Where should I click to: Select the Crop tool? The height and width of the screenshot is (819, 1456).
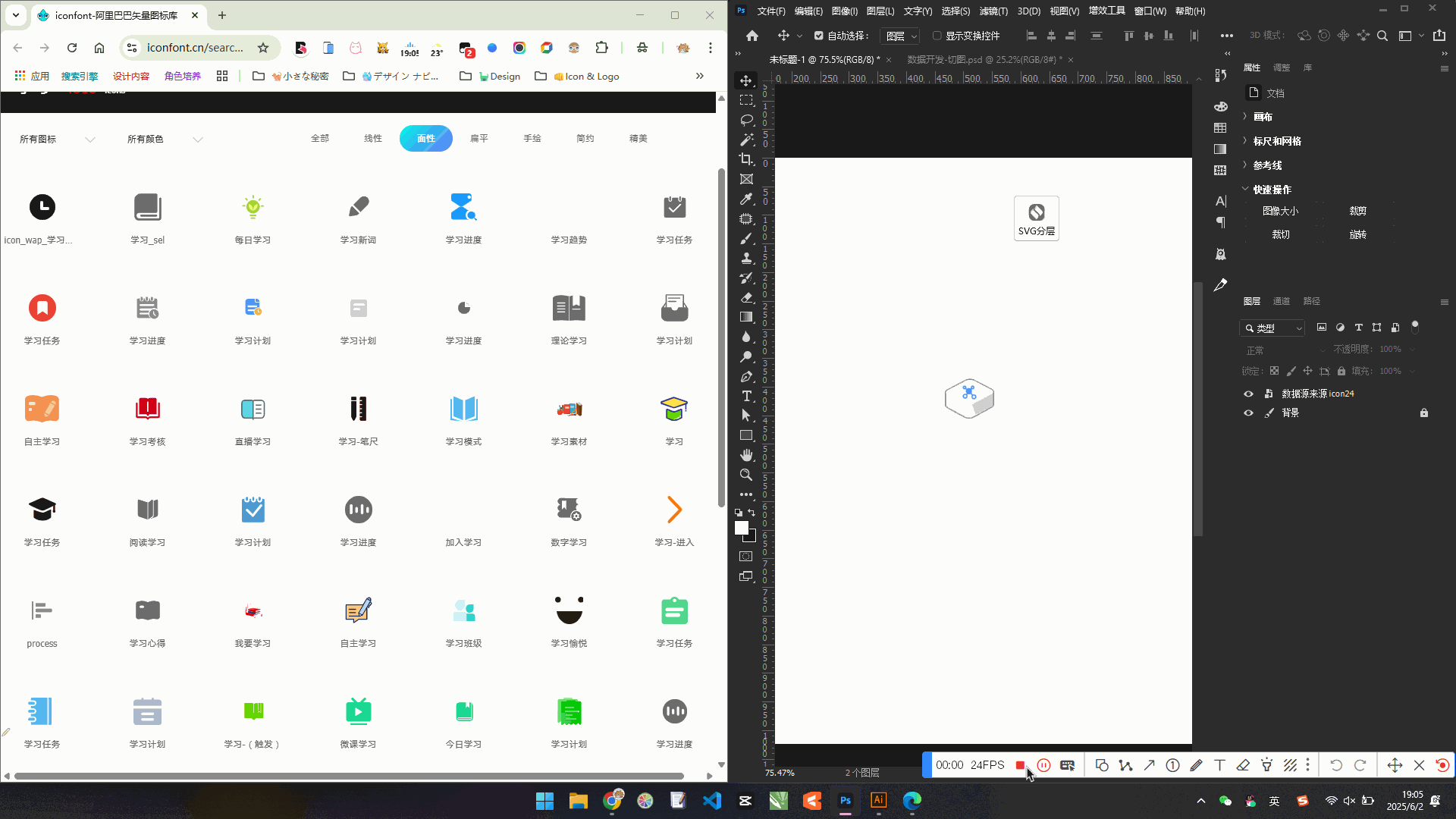[746, 159]
